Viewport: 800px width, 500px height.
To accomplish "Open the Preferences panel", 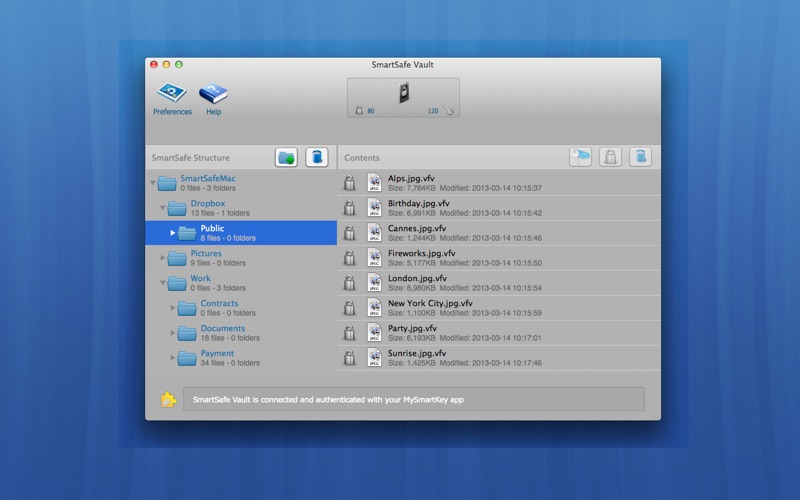I will tap(172, 97).
